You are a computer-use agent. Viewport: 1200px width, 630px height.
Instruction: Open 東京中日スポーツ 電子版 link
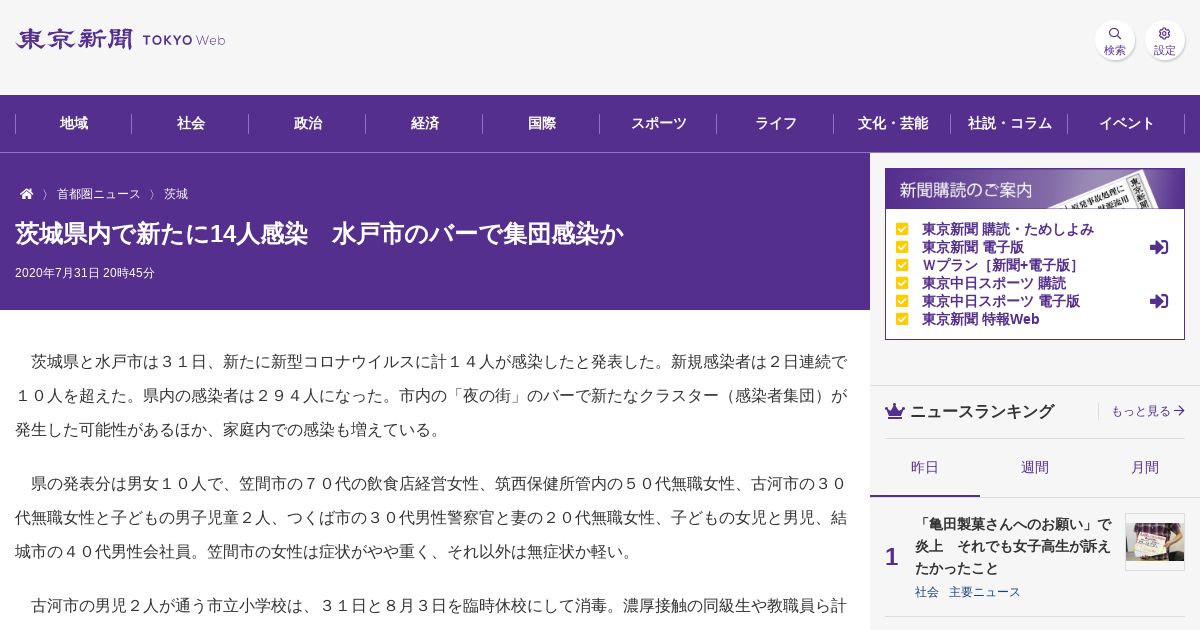click(x=1001, y=301)
